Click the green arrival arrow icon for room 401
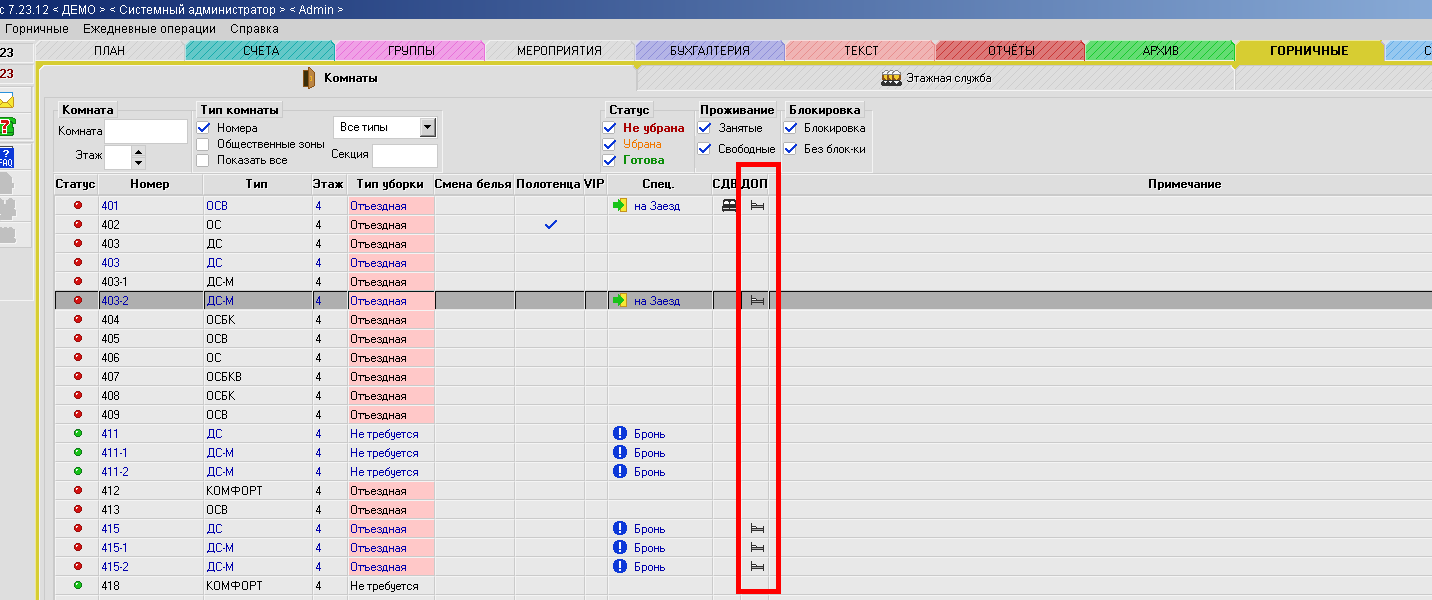 click(x=620, y=206)
